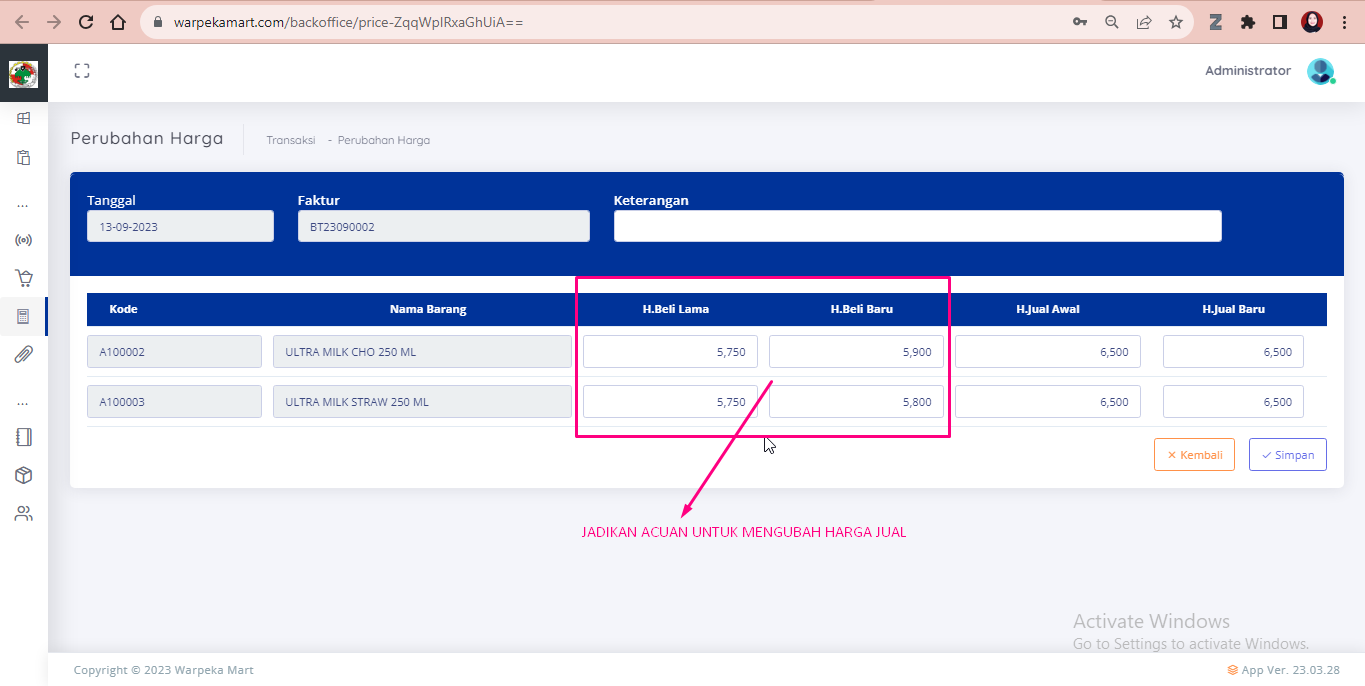Click the H.Jual Awal column header
The width and height of the screenshot is (1365, 686).
[1048, 309]
